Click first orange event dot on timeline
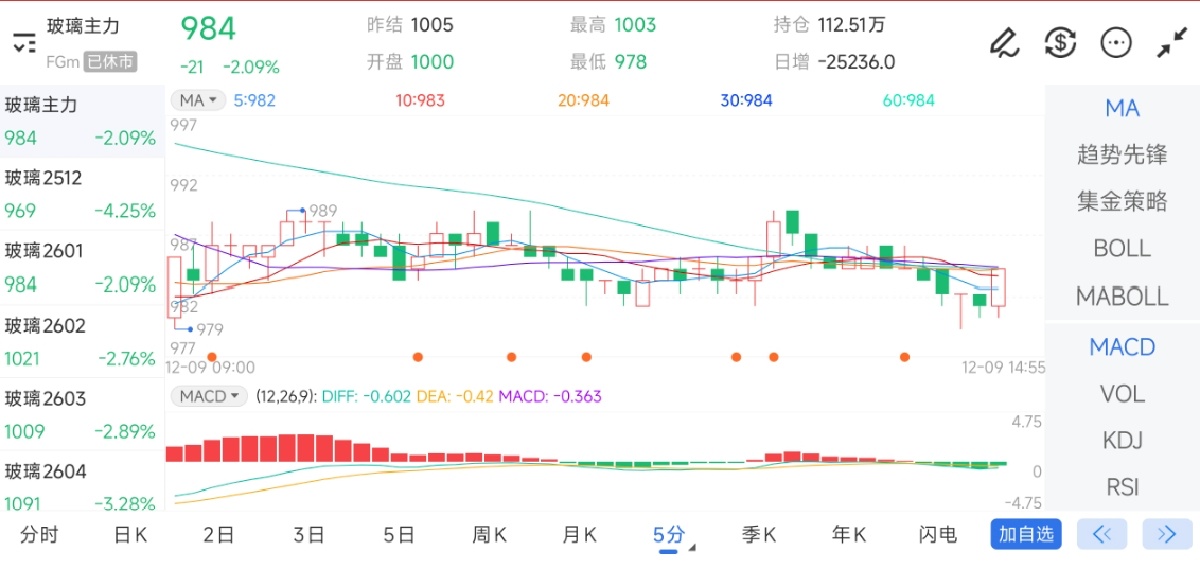 coord(211,356)
